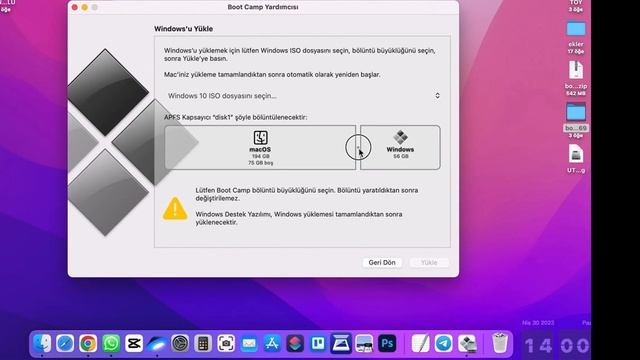Open WhatsApp from the Dock

click(111, 343)
